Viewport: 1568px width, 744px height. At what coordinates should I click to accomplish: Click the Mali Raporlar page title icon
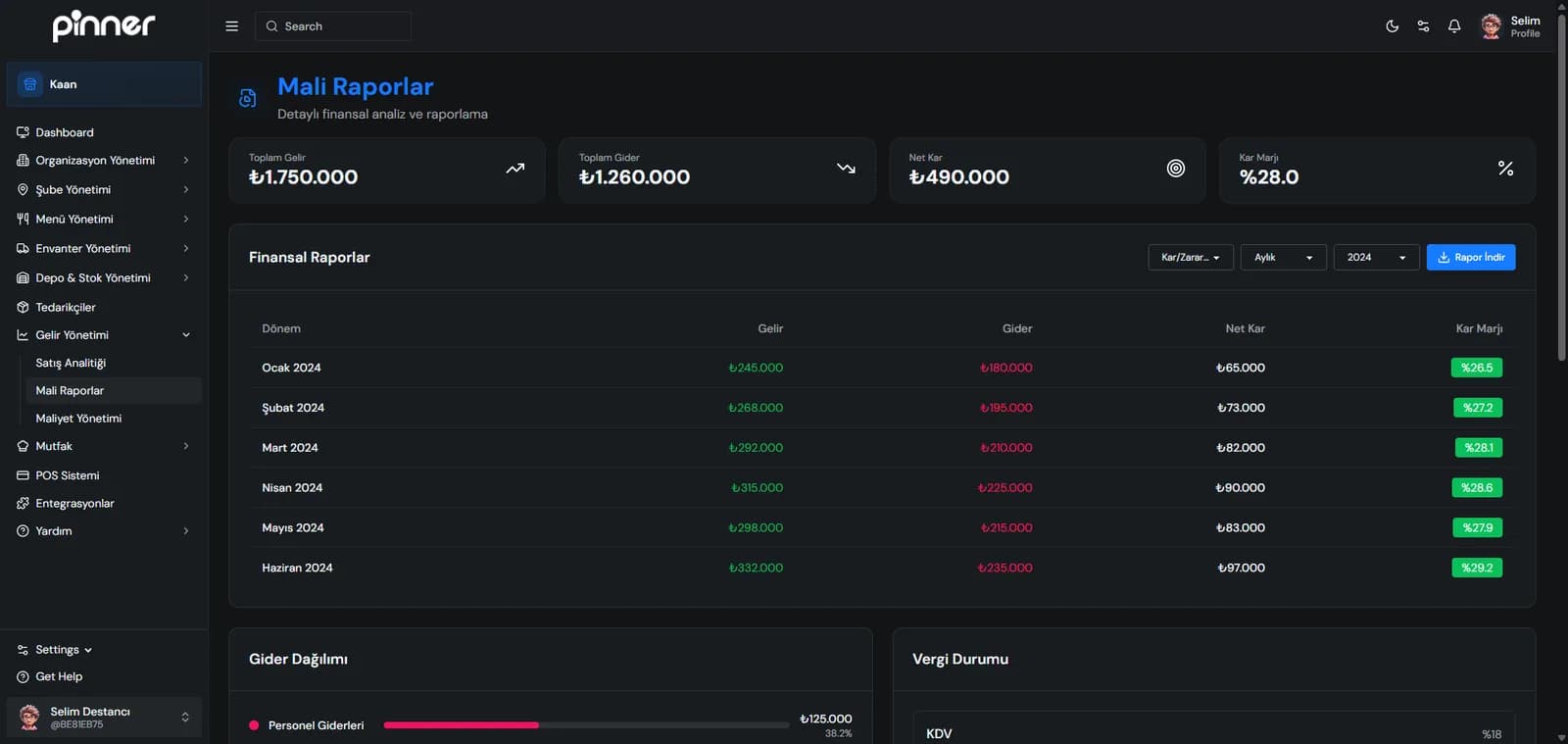coord(248,98)
